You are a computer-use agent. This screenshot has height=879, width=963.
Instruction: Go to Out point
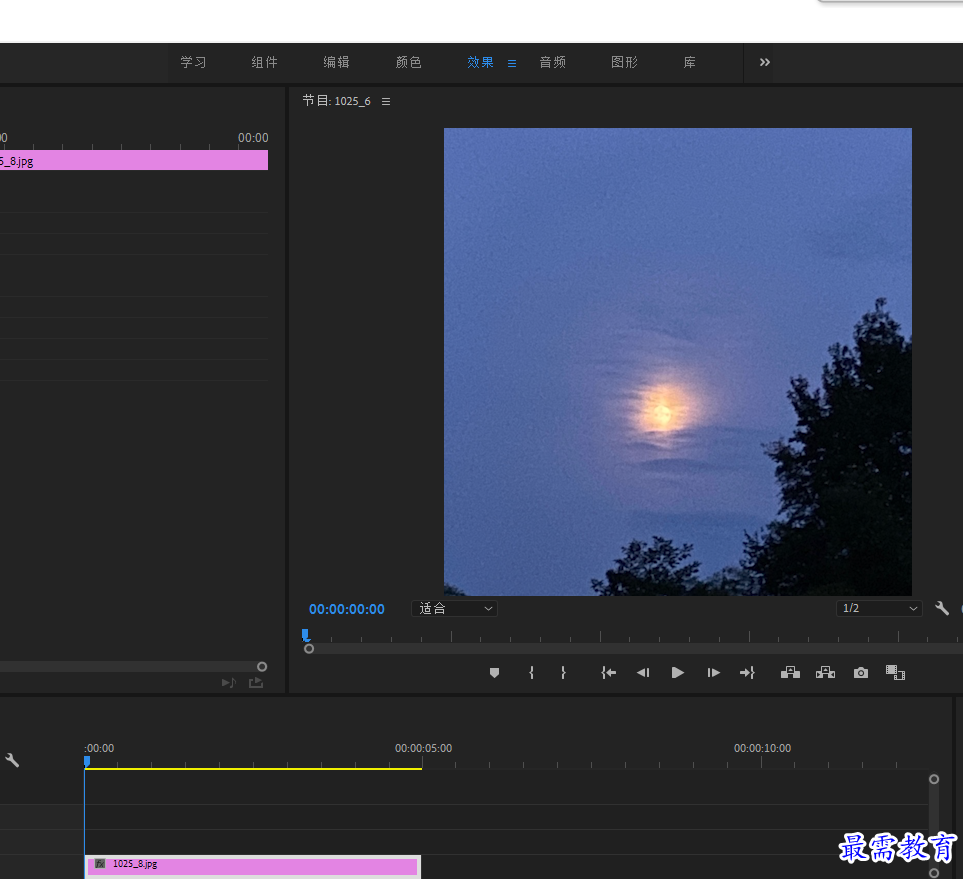click(747, 673)
